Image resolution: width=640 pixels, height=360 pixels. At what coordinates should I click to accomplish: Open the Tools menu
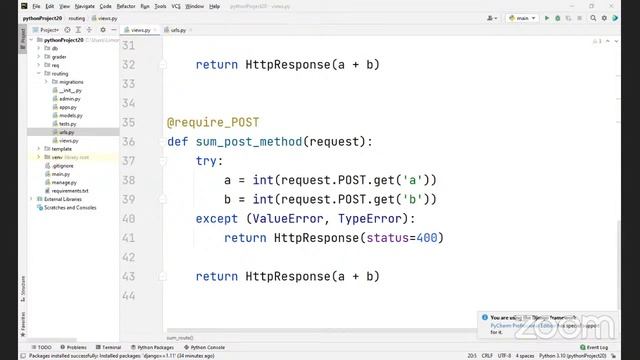point(160,6)
